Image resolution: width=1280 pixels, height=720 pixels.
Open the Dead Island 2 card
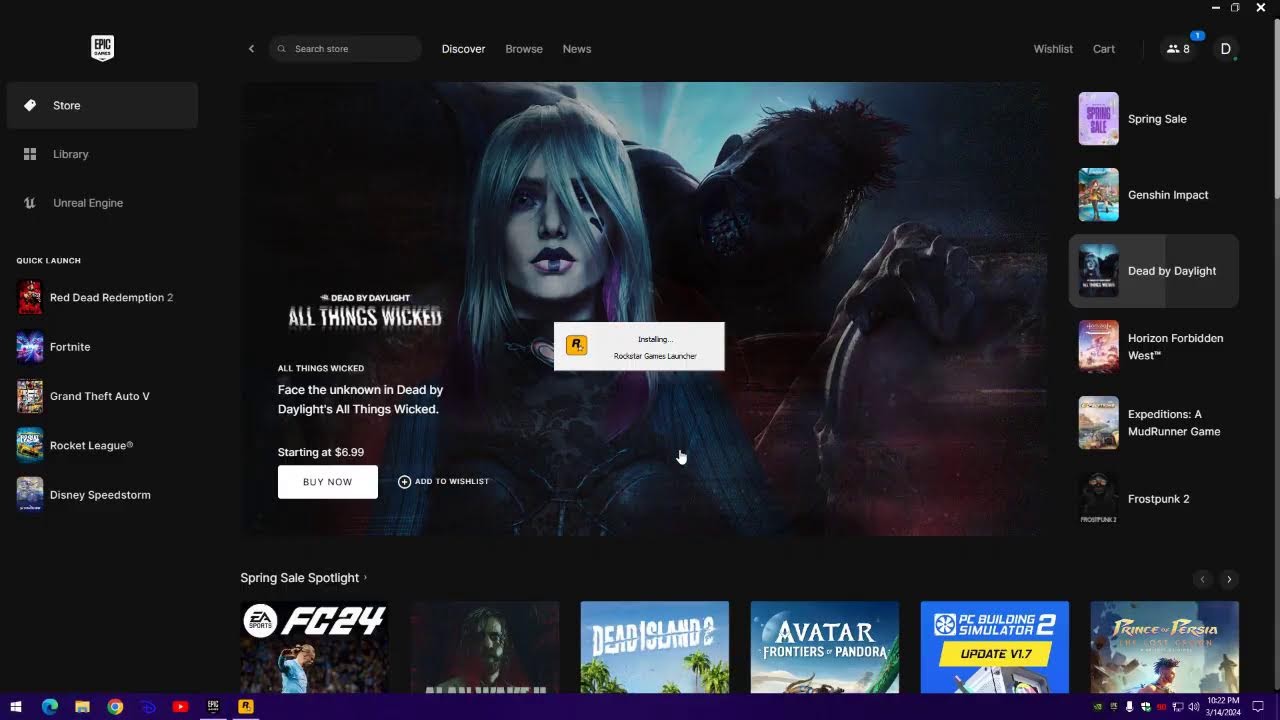655,647
